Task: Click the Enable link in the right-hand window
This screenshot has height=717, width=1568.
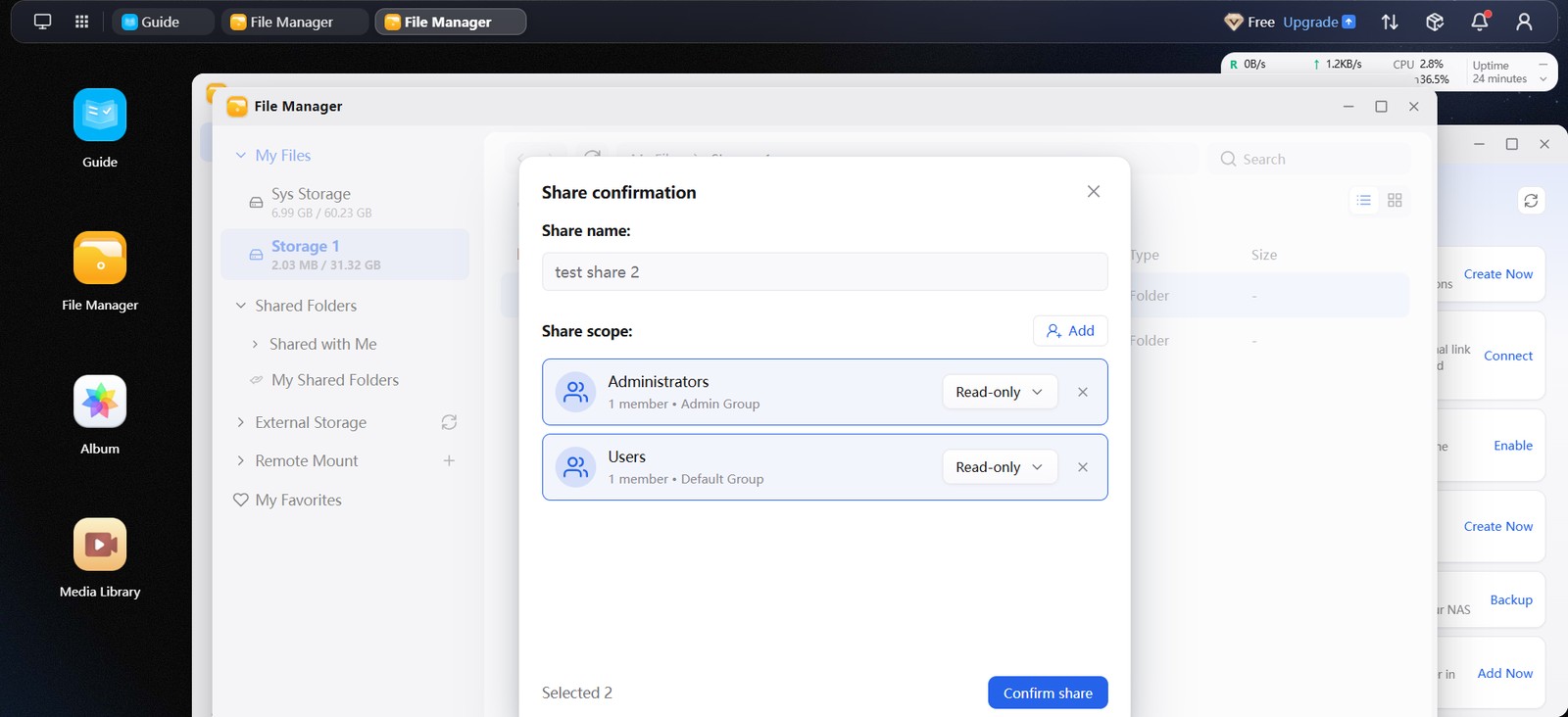Action: click(1513, 446)
